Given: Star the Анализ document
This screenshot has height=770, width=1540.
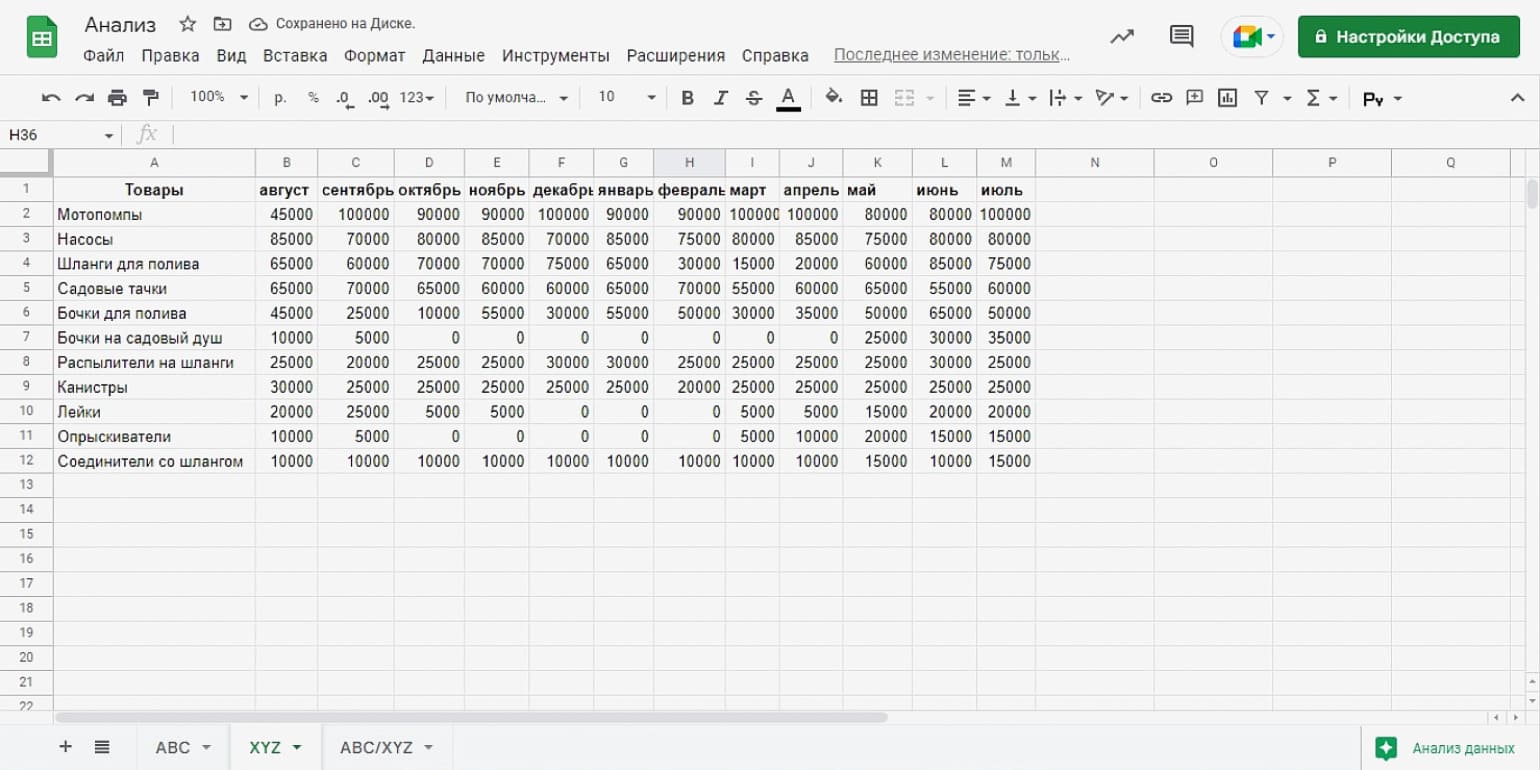Looking at the screenshot, I should point(187,24).
